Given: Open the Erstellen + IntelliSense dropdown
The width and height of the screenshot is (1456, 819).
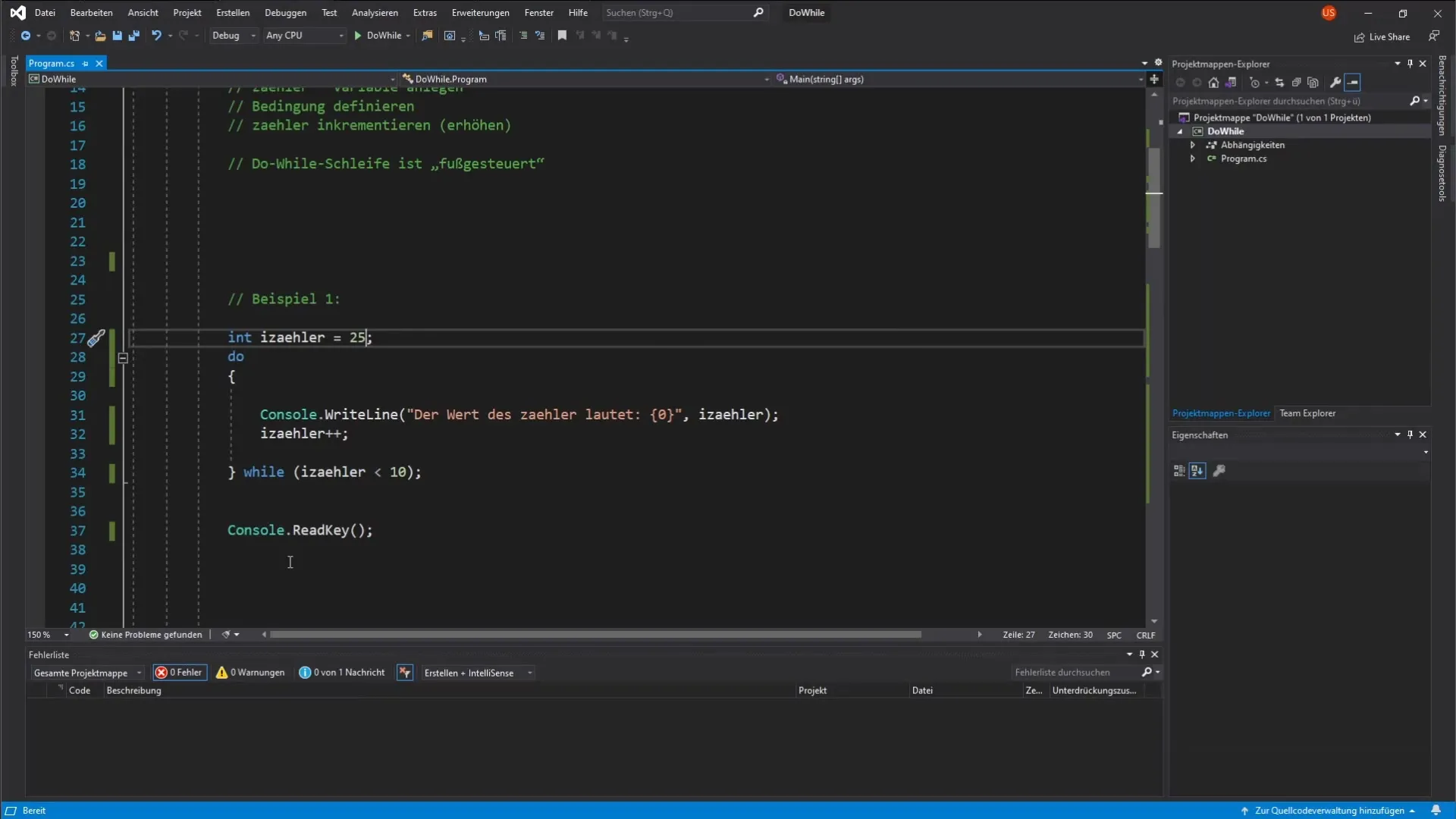Looking at the screenshot, I should (478, 673).
